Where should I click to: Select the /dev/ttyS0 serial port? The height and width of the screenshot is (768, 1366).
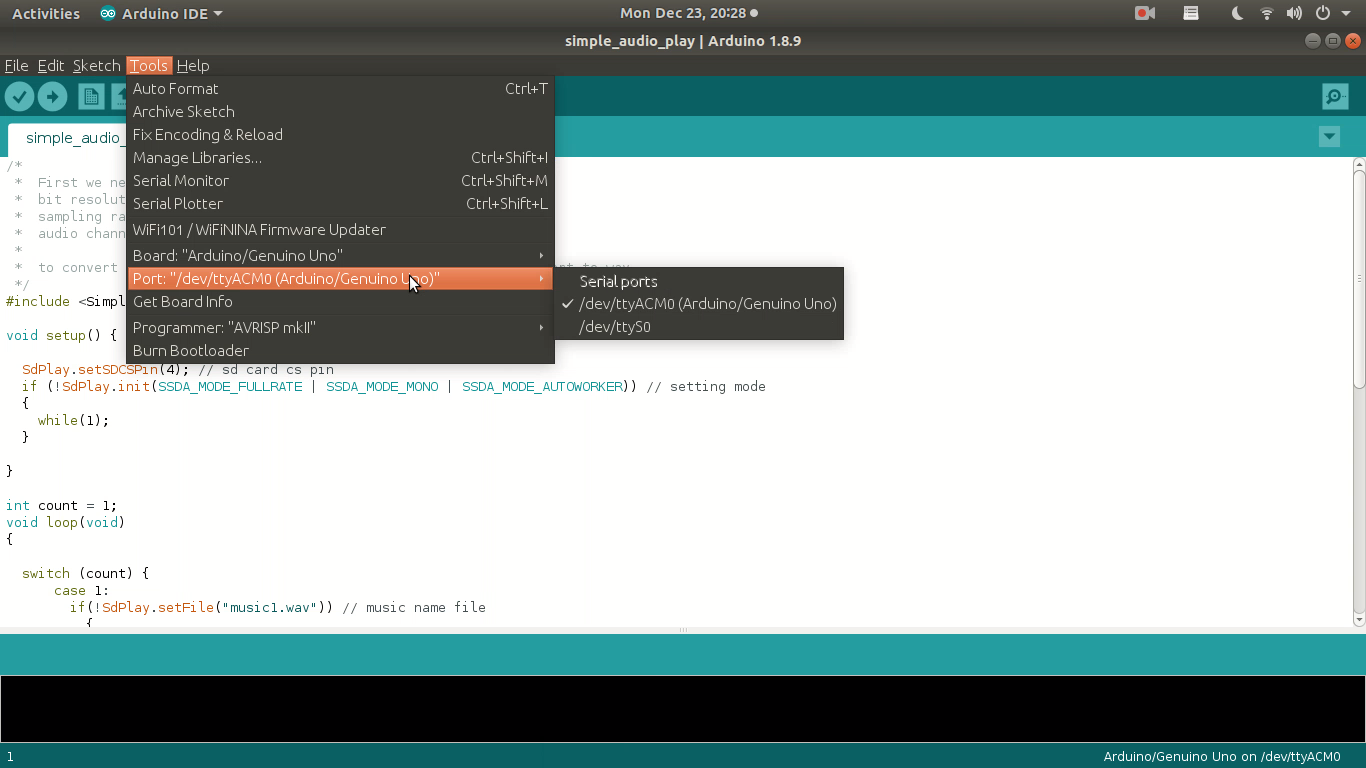[x=700, y=327]
